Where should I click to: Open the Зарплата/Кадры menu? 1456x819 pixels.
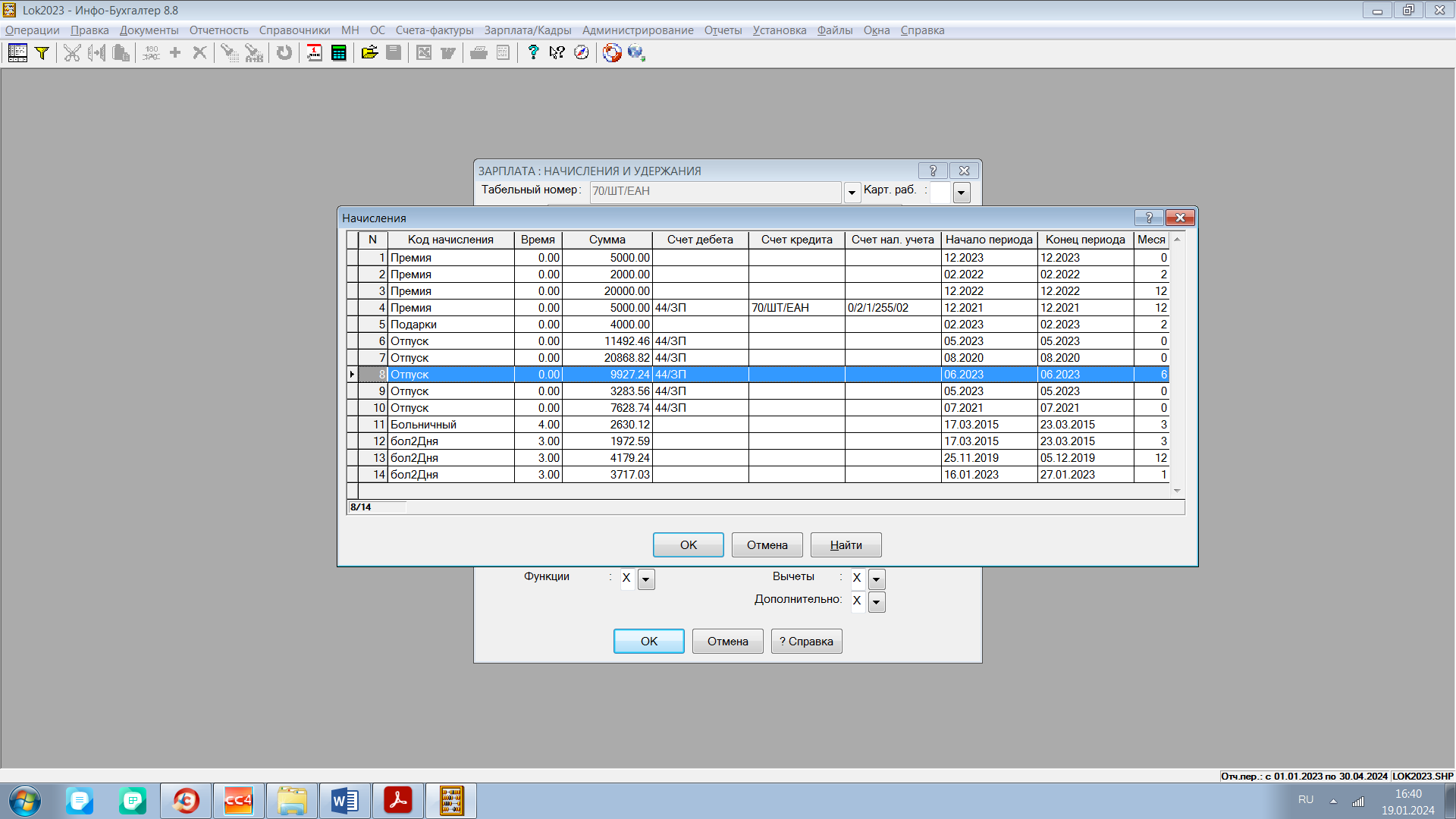(528, 30)
